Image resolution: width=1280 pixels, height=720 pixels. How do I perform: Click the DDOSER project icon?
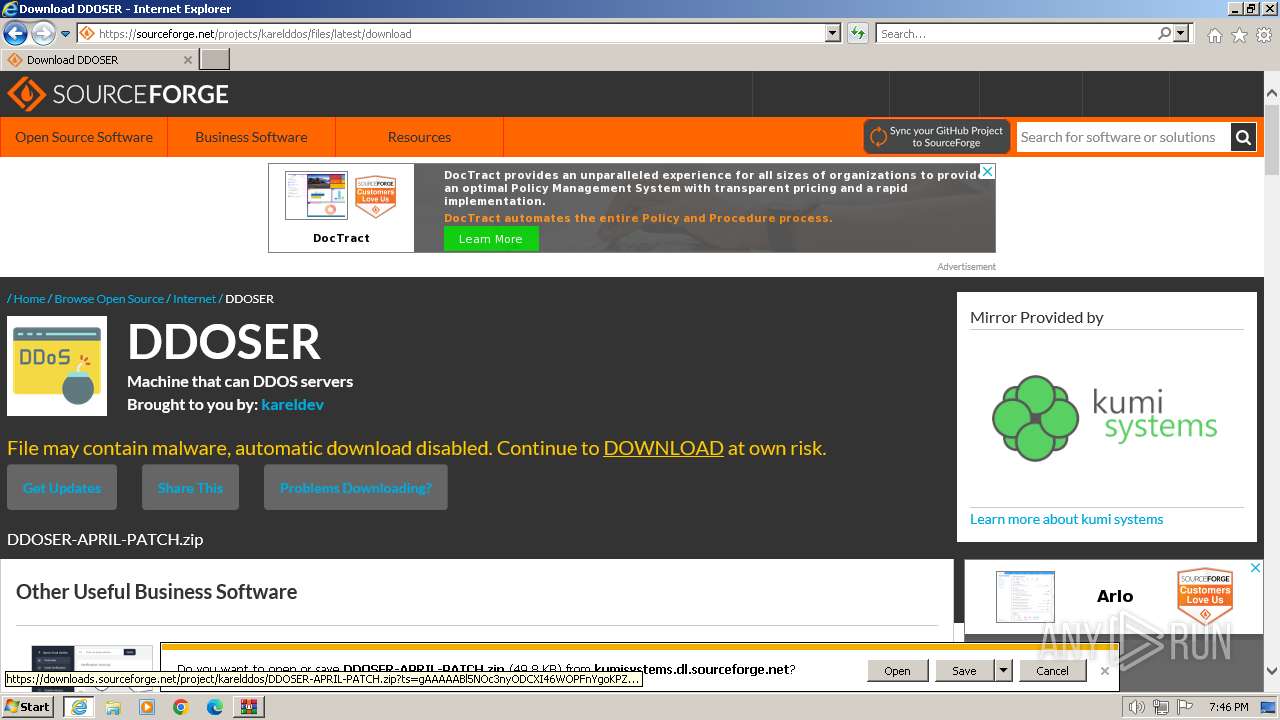point(57,366)
